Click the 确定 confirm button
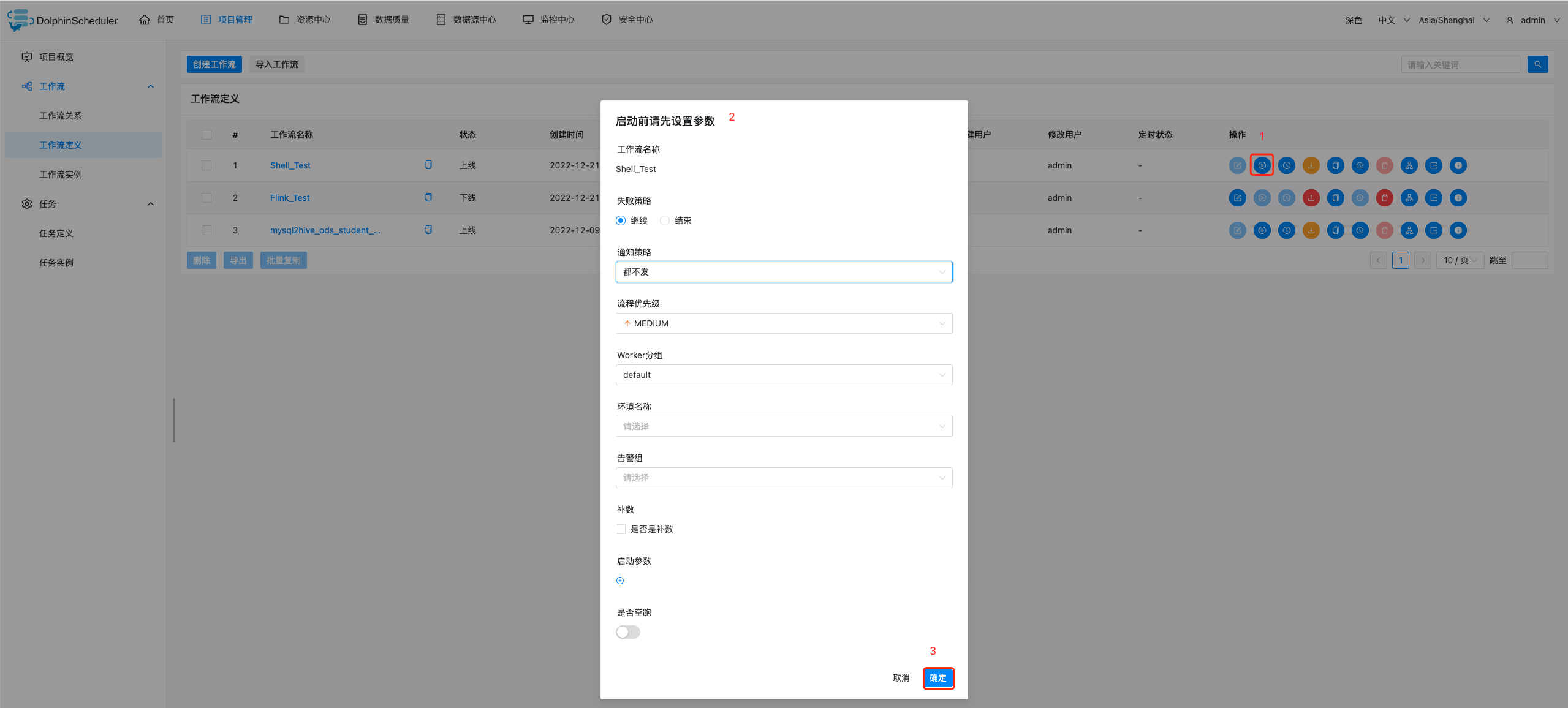Screen dimensions: 1568x708 tap(937, 678)
